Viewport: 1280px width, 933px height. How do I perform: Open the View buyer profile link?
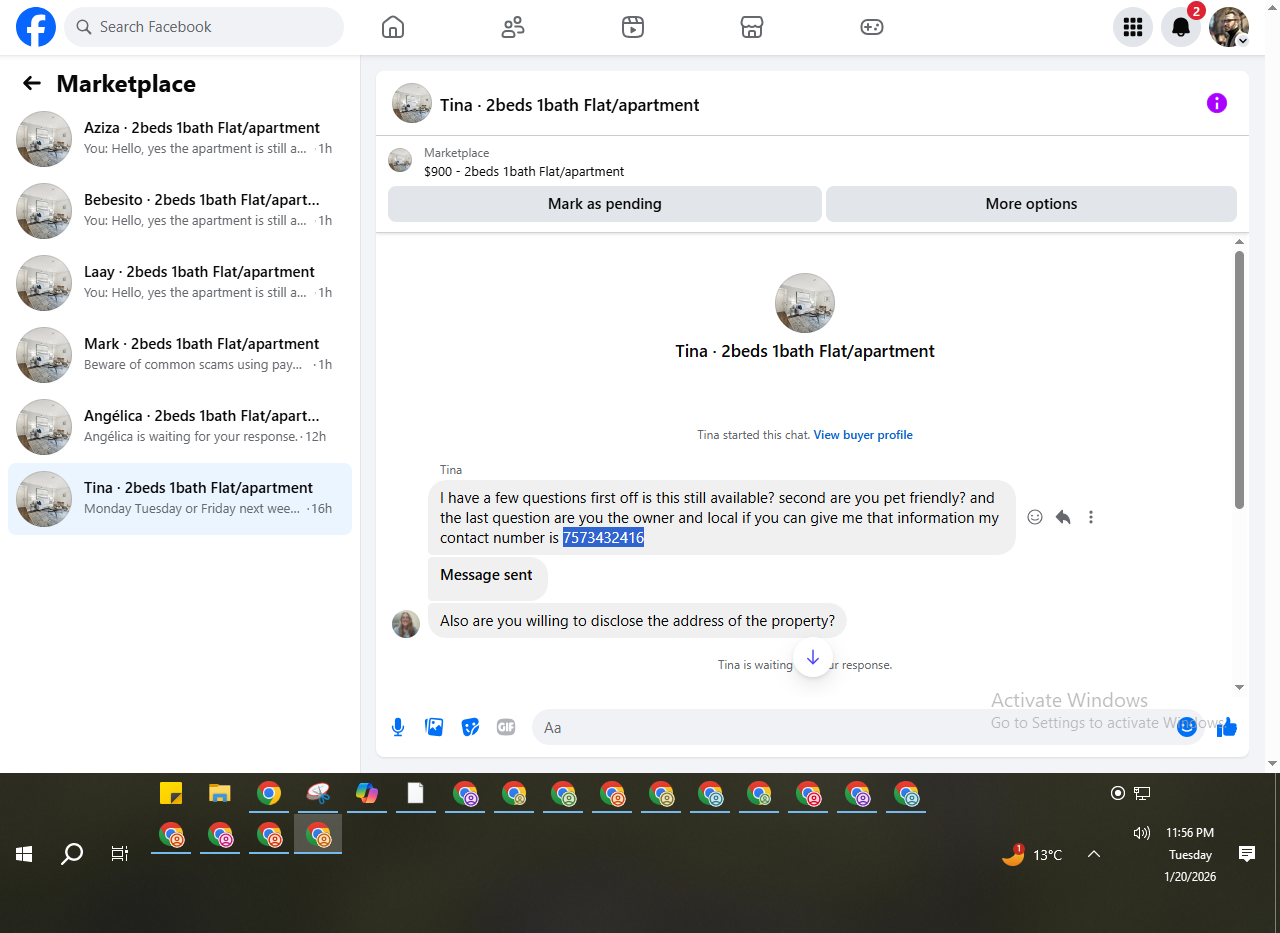(x=863, y=435)
